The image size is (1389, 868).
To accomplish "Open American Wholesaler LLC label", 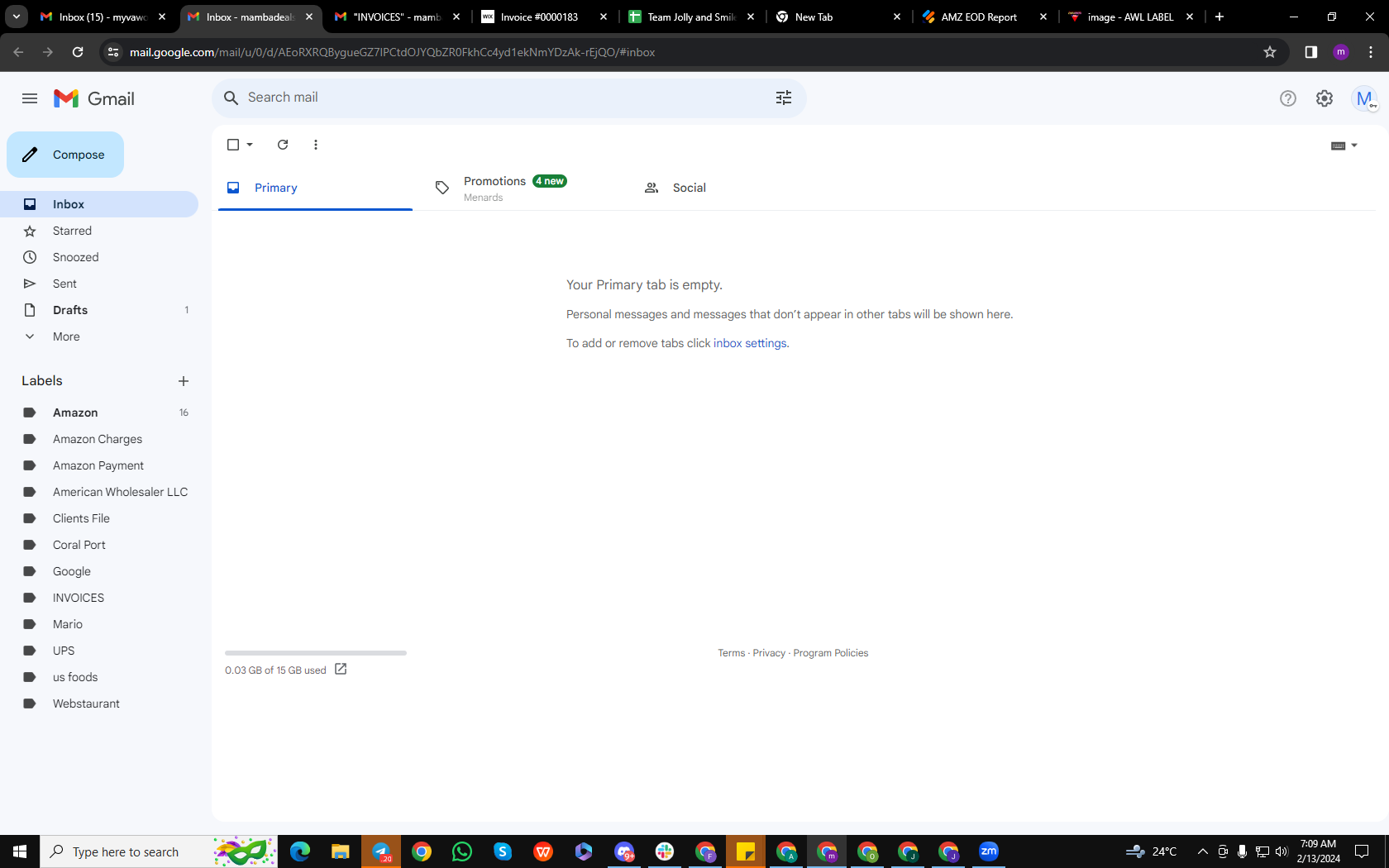I will [99, 492].
